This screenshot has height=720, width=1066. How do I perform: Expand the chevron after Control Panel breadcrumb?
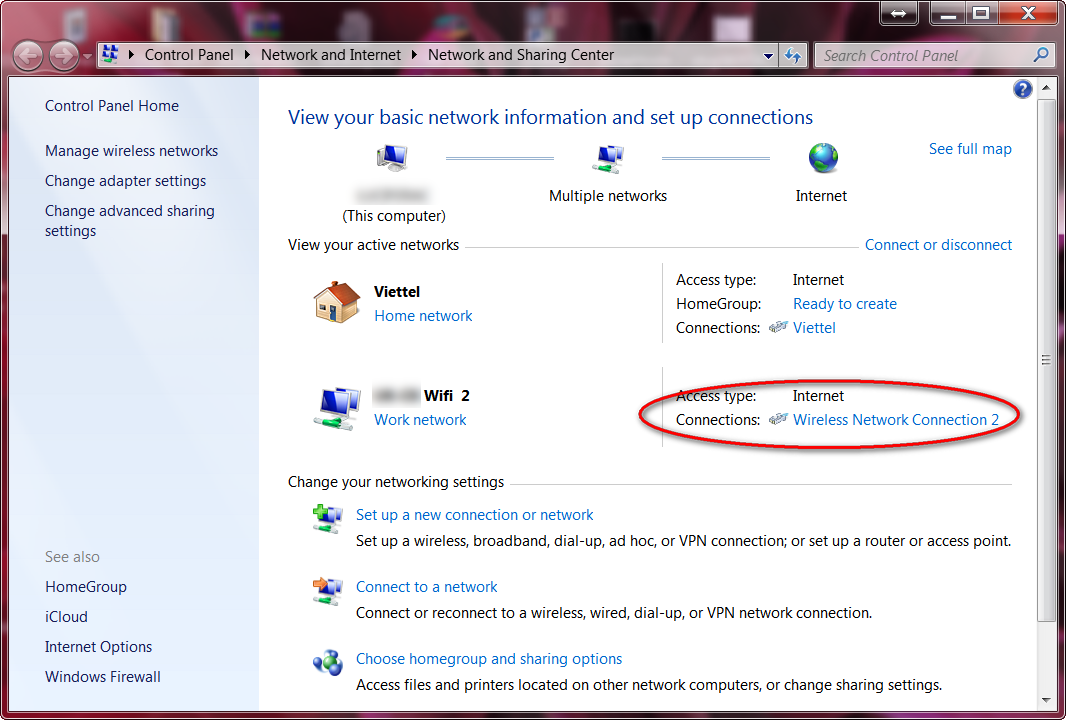pos(245,55)
